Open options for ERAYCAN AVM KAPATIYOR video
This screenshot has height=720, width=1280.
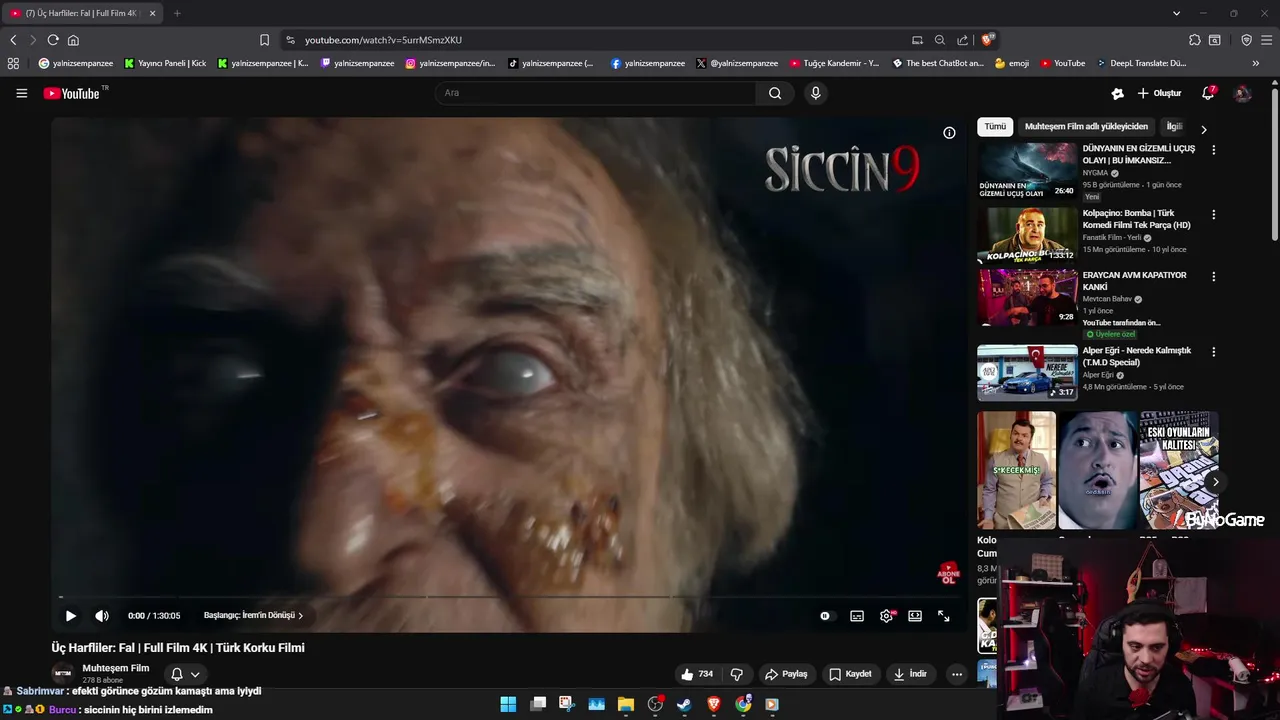pyautogui.click(x=1214, y=277)
